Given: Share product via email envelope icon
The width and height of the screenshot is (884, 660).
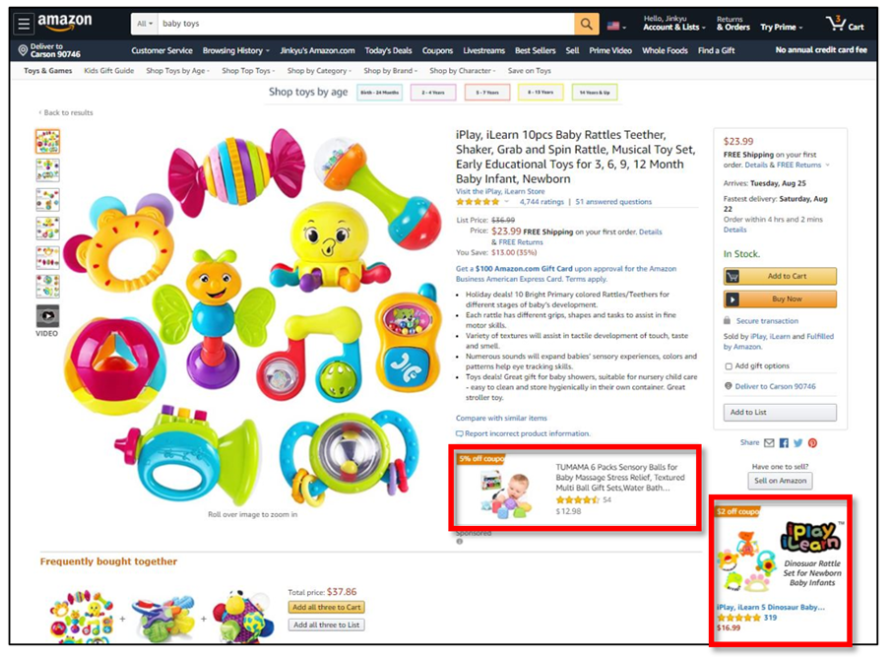Looking at the screenshot, I should 769,443.
